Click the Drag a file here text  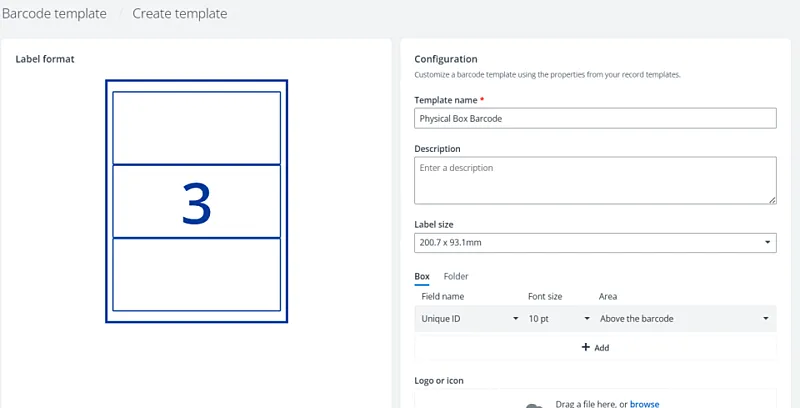pyautogui.click(x=590, y=403)
